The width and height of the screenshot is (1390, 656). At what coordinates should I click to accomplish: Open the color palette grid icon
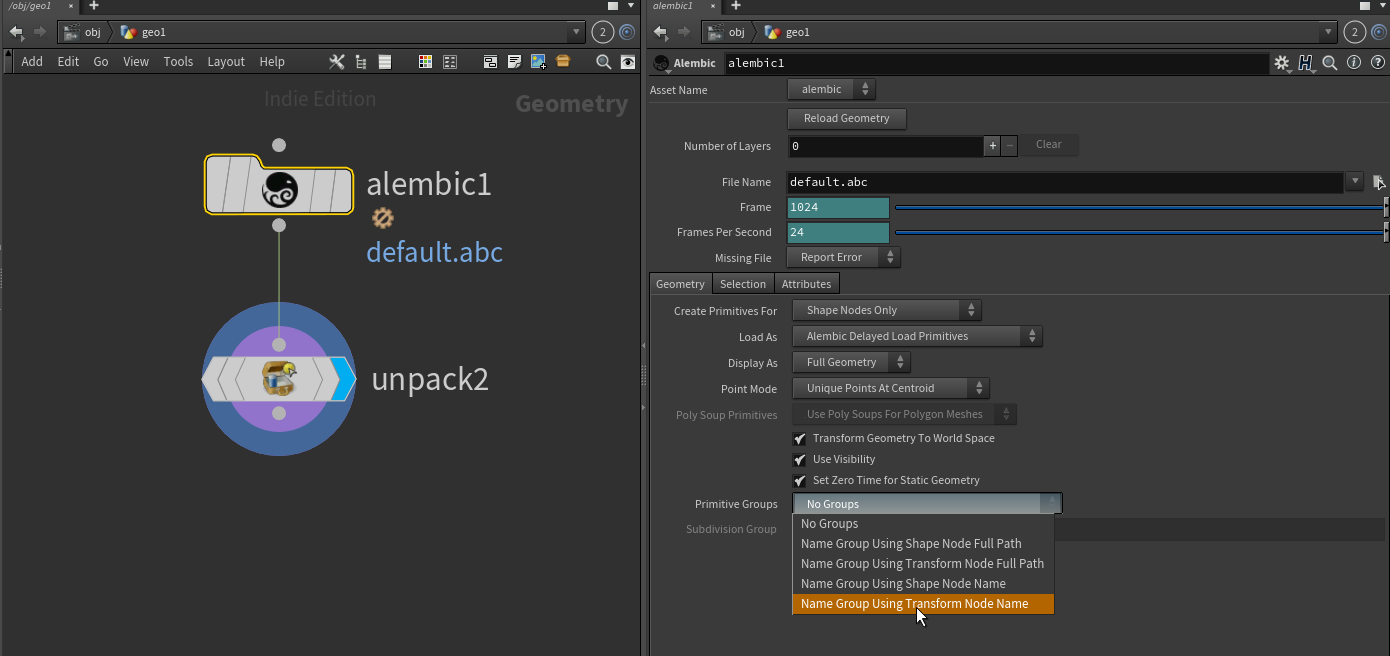pos(425,62)
